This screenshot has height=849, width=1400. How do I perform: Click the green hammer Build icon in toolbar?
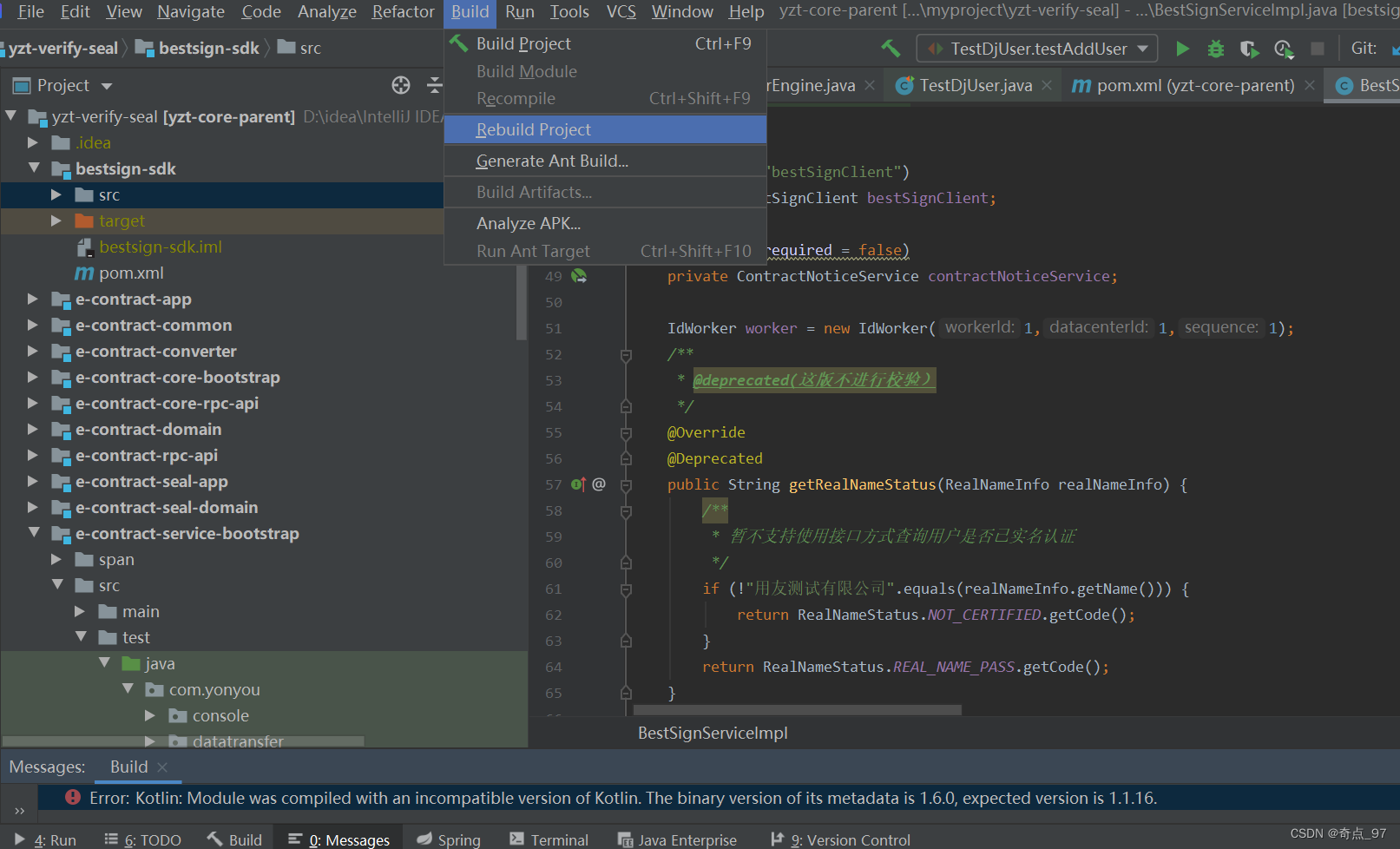(891, 49)
